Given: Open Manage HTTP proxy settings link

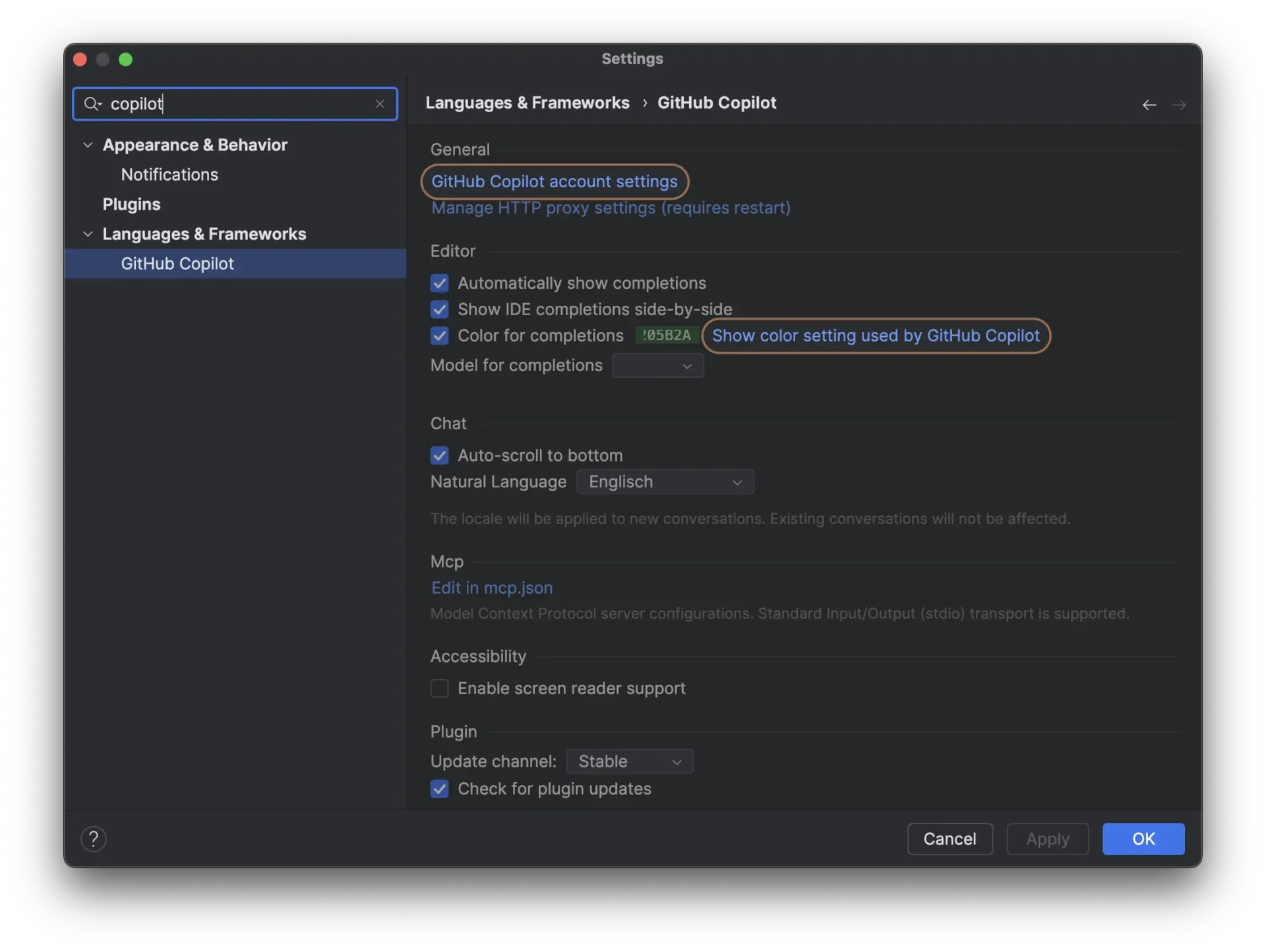Looking at the screenshot, I should [611, 208].
